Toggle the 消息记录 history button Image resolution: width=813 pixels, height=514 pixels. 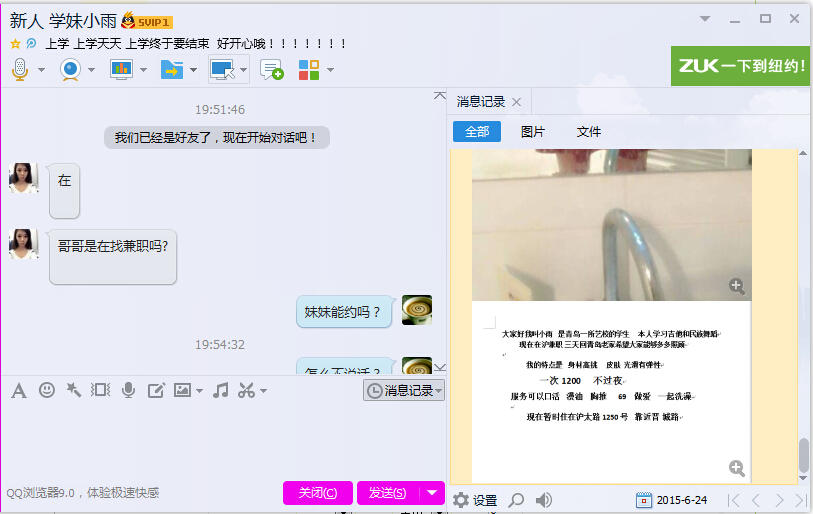tap(403, 391)
